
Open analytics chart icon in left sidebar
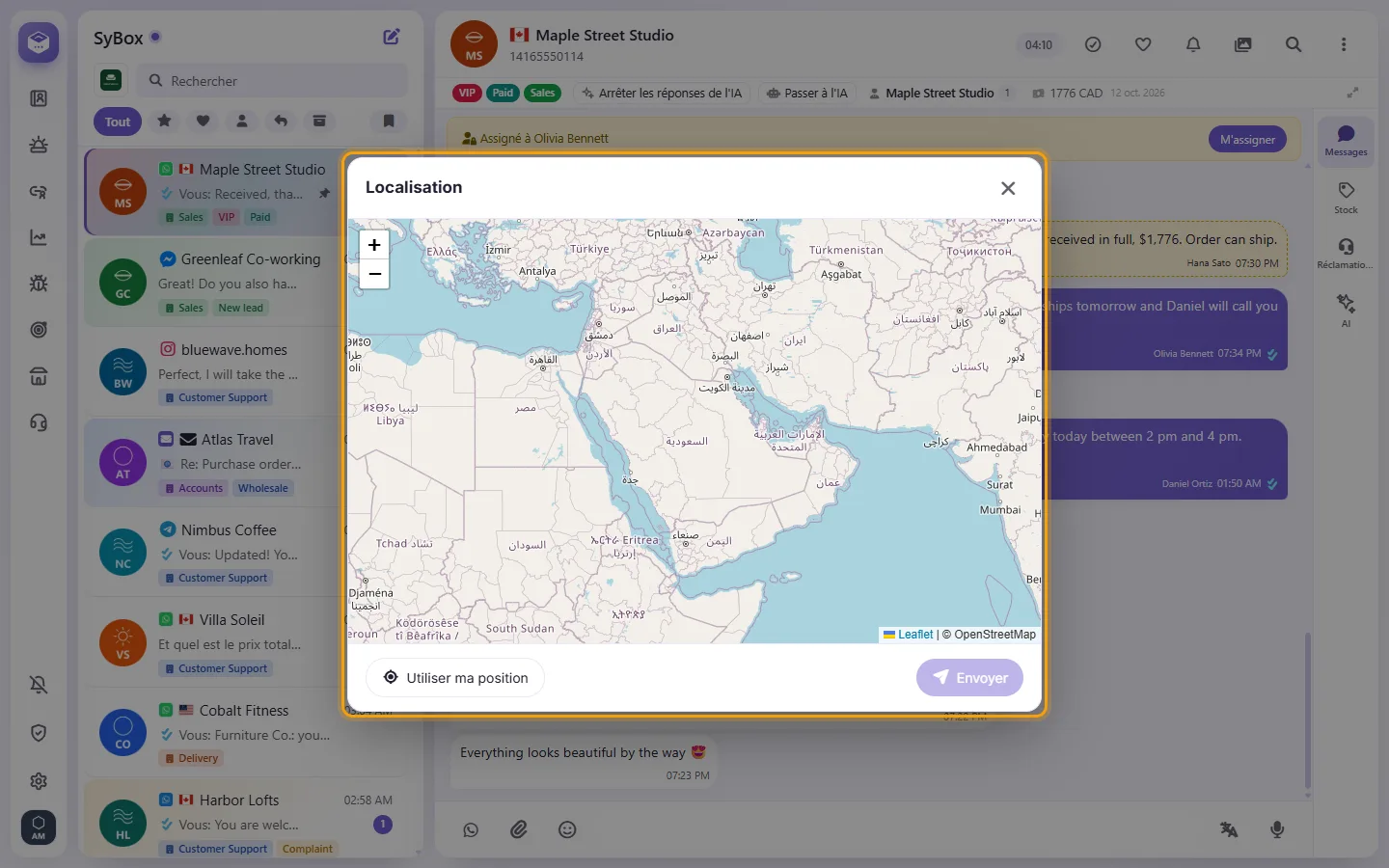pyautogui.click(x=39, y=237)
